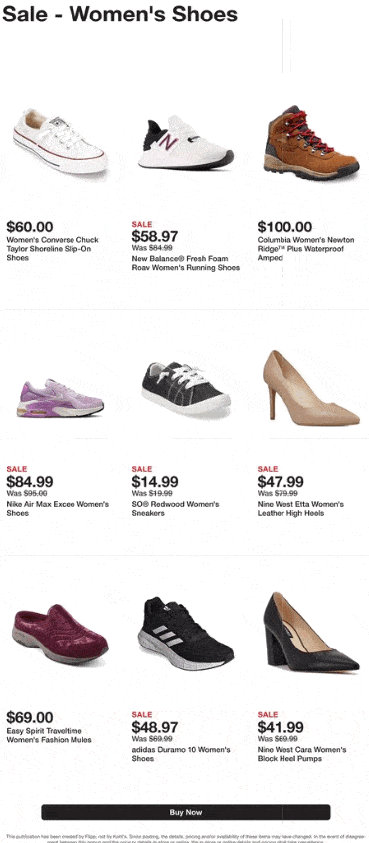Open the New Balance Fresh Foam Roav photo
The height and width of the screenshot is (843, 369).
coord(186,142)
